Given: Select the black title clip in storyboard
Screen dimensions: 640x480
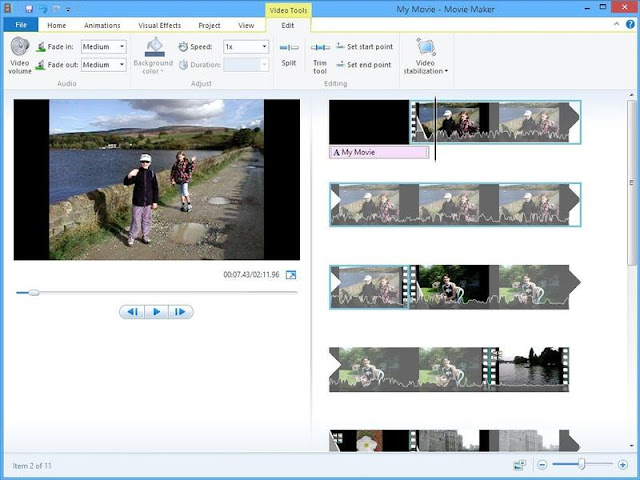Looking at the screenshot, I should (x=369, y=122).
